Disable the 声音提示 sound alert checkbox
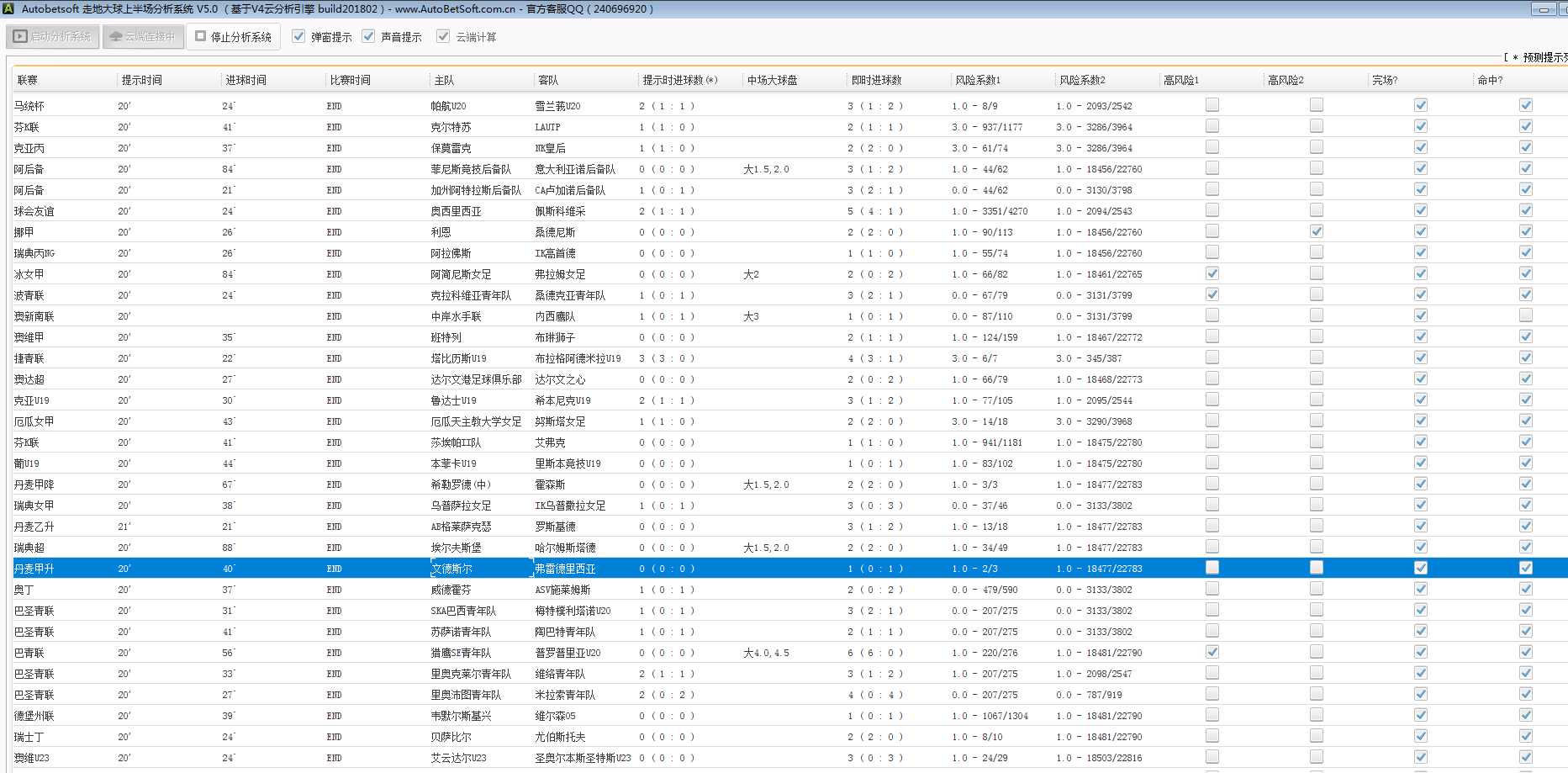 coord(368,36)
